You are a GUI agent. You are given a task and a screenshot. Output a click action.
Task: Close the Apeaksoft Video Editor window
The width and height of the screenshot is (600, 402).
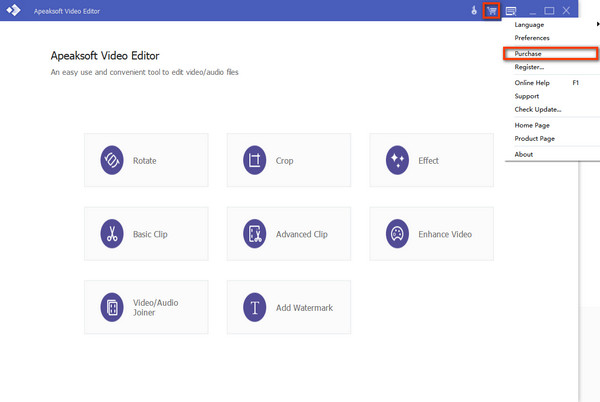pos(566,11)
